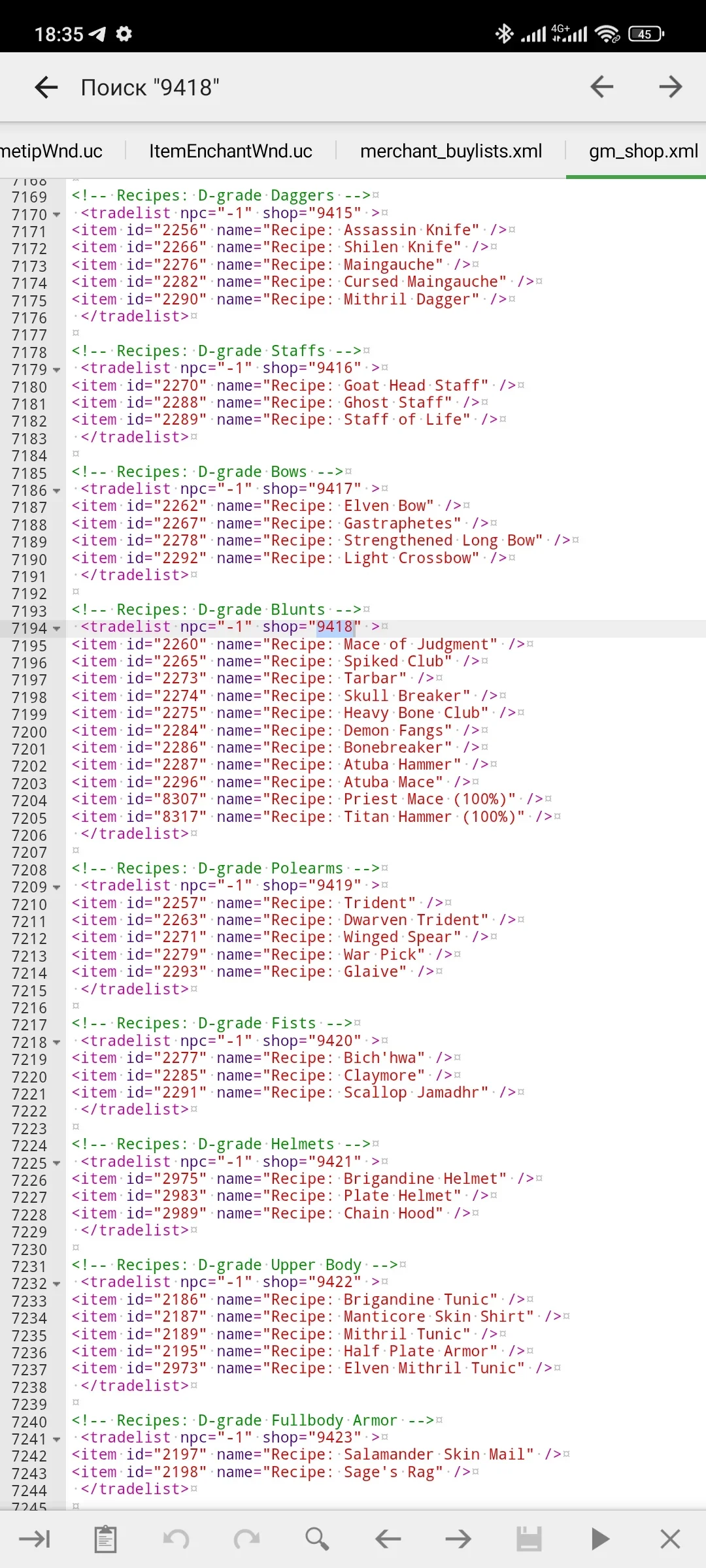Tap the Recipe: Brigandine Helmet line

click(x=307, y=1179)
